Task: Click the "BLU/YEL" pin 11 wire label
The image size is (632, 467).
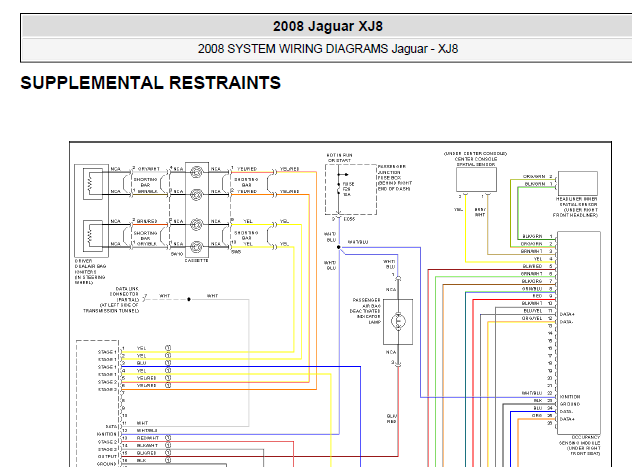Action: (x=532, y=311)
